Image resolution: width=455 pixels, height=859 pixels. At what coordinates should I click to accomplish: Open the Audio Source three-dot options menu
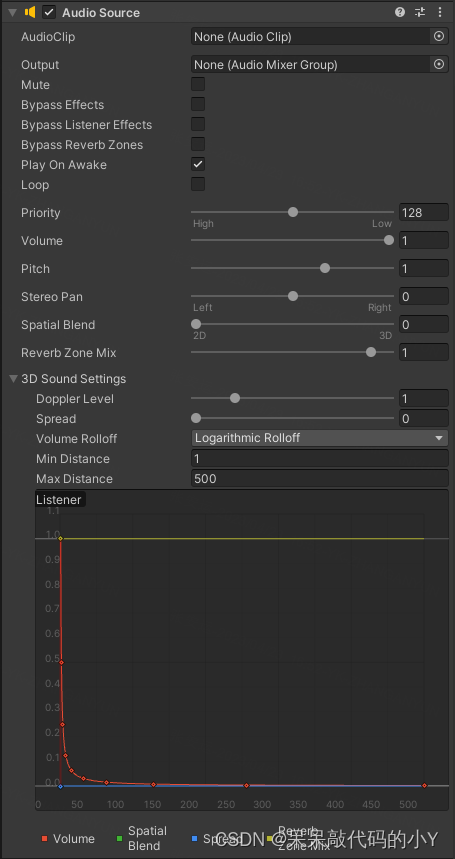[440, 12]
